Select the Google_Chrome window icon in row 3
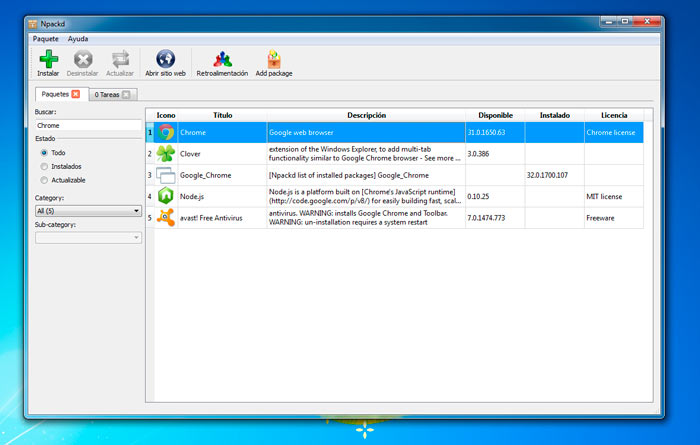This screenshot has width=700, height=445. (166, 175)
